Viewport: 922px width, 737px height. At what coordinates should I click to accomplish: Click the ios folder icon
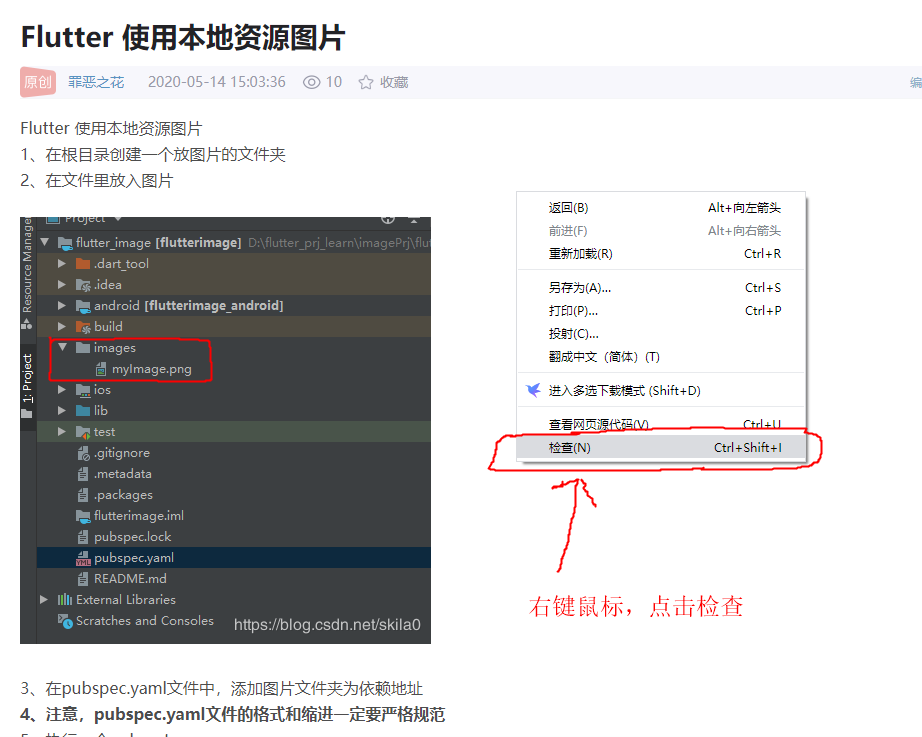click(x=83, y=390)
